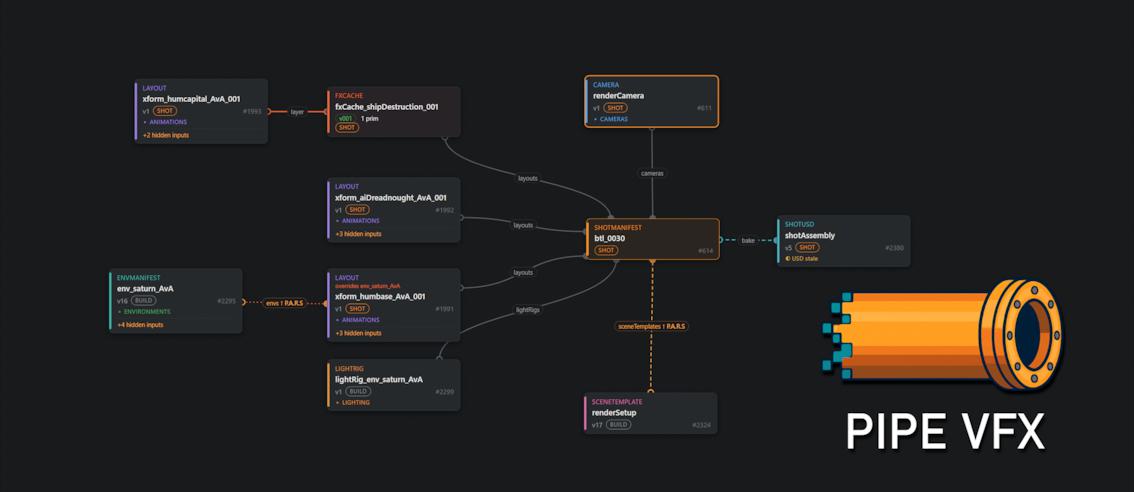Select v17 version text on renderSetup
The height and width of the screenshot is (492, 1134).
(597, 425)
